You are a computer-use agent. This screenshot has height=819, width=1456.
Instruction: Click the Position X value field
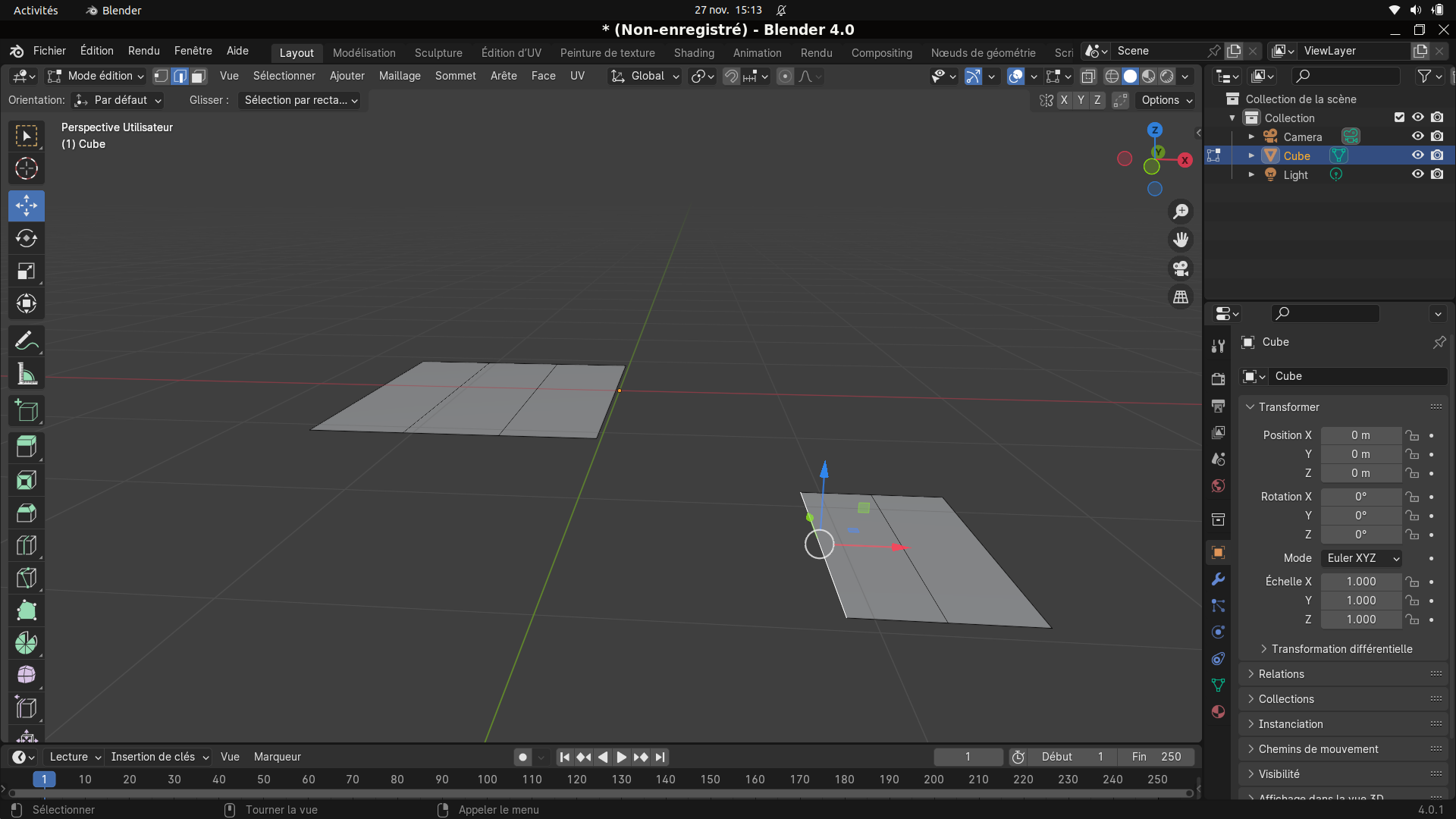pyautogui.click(x=1360, y=435)
